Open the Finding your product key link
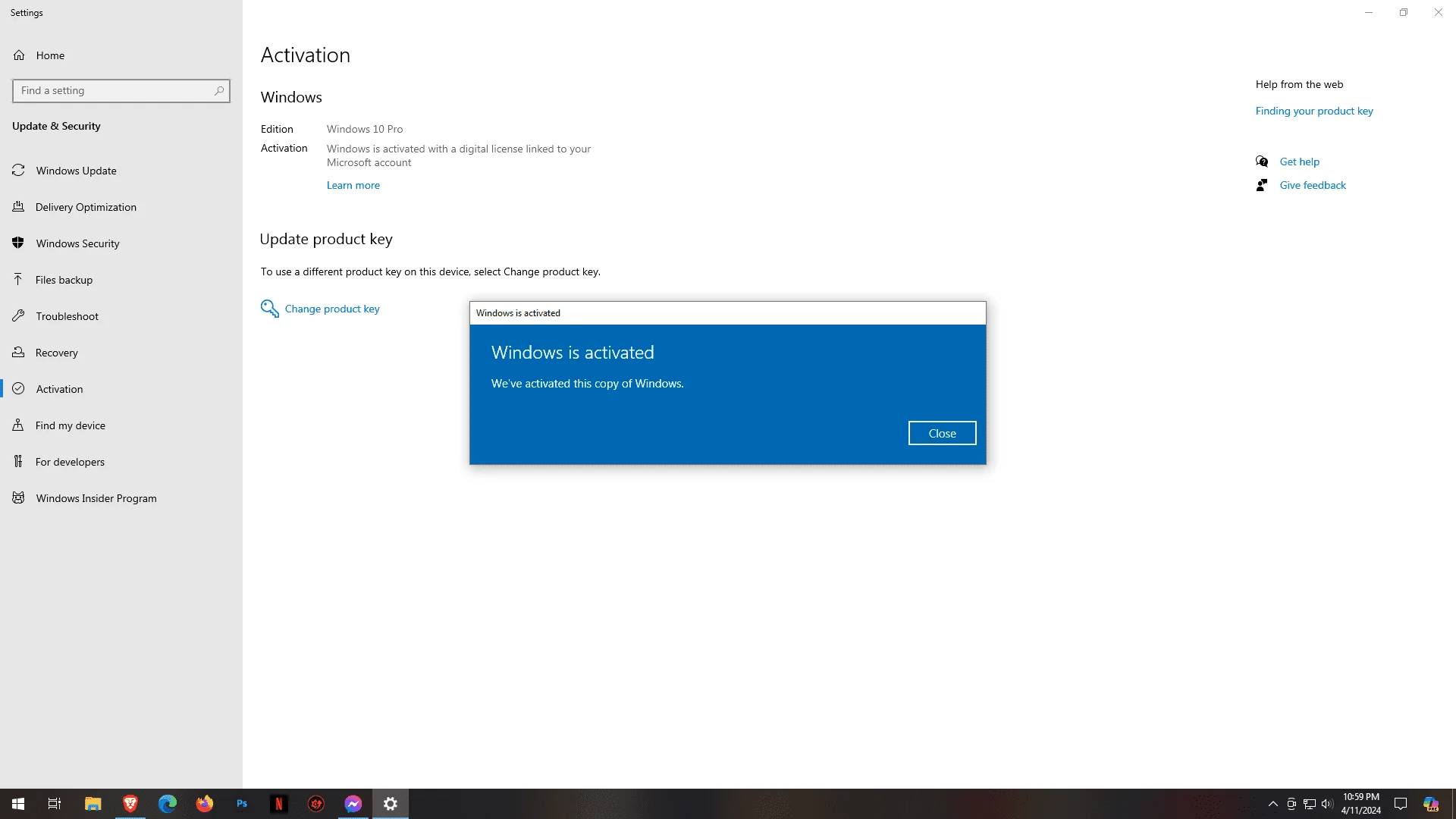The height and width of the screenshot is (819, 1456). [x=1314, y=111]
